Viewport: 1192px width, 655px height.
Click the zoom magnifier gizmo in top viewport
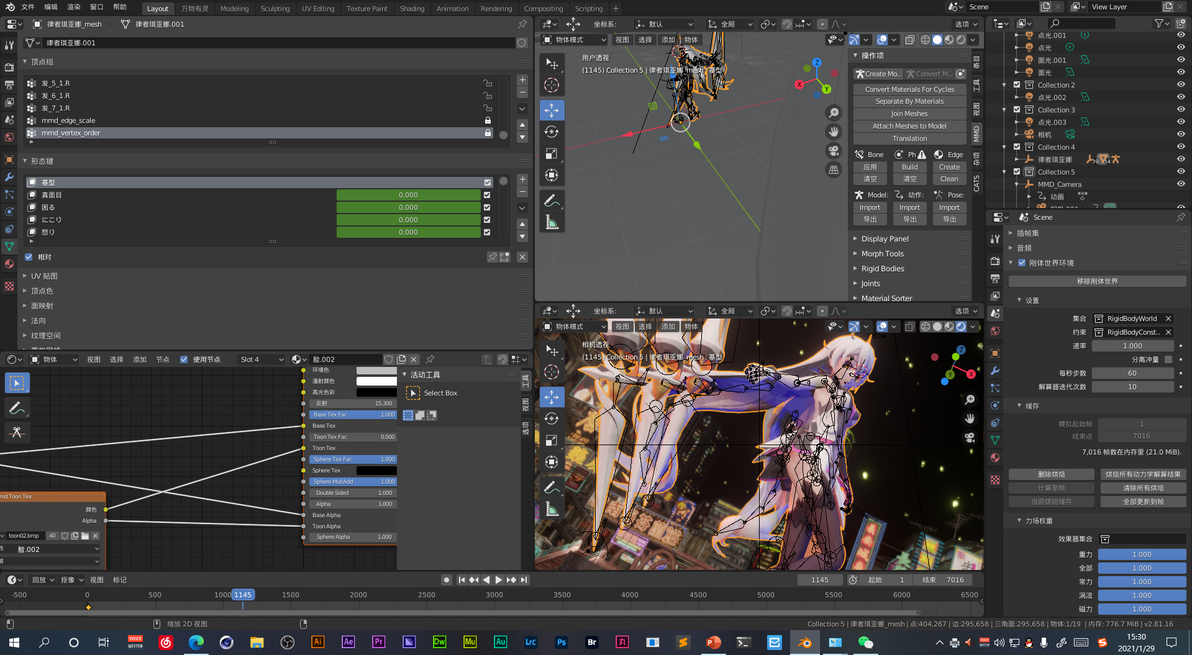tap(833, 112)
